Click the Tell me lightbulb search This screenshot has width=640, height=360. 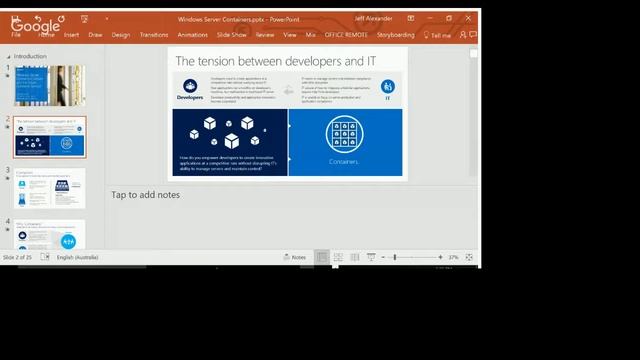[x=437, y=35]
